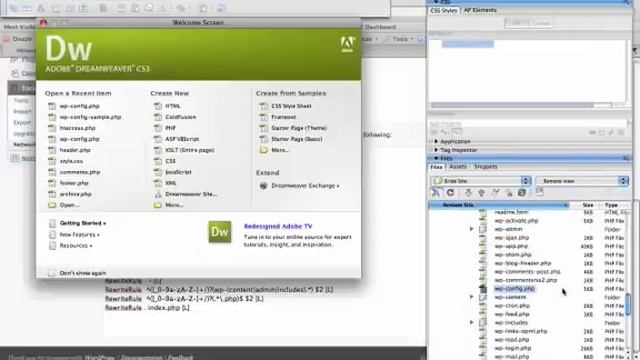The height and width of the screenshot is (360, 640).
Task: Click the Check Out files icon
Action: (495, 193)
